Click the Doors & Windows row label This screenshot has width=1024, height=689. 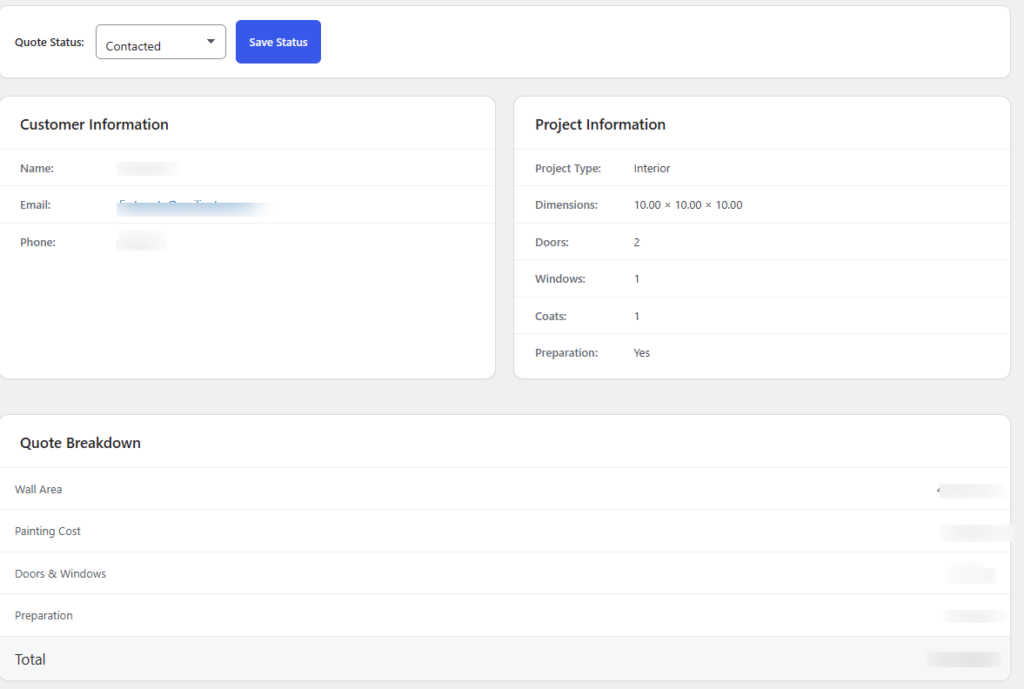[x=60, y=573]
